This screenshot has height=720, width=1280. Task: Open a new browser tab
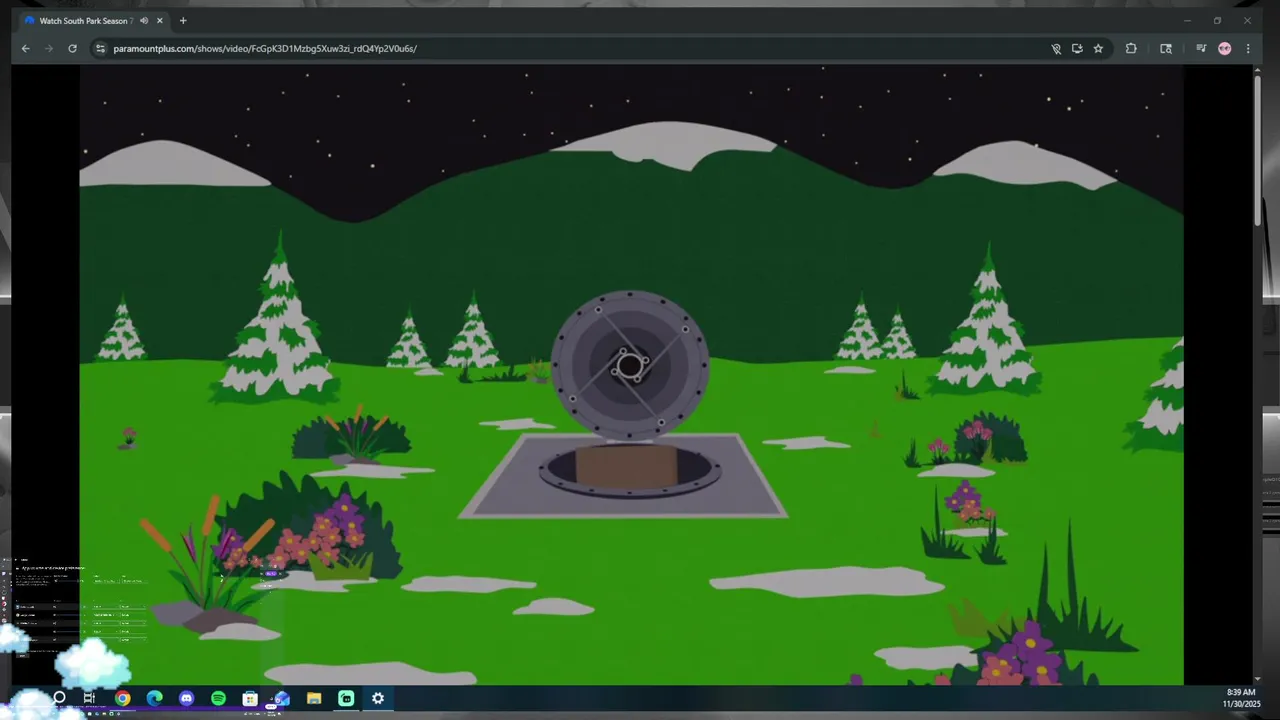[183, 21]
